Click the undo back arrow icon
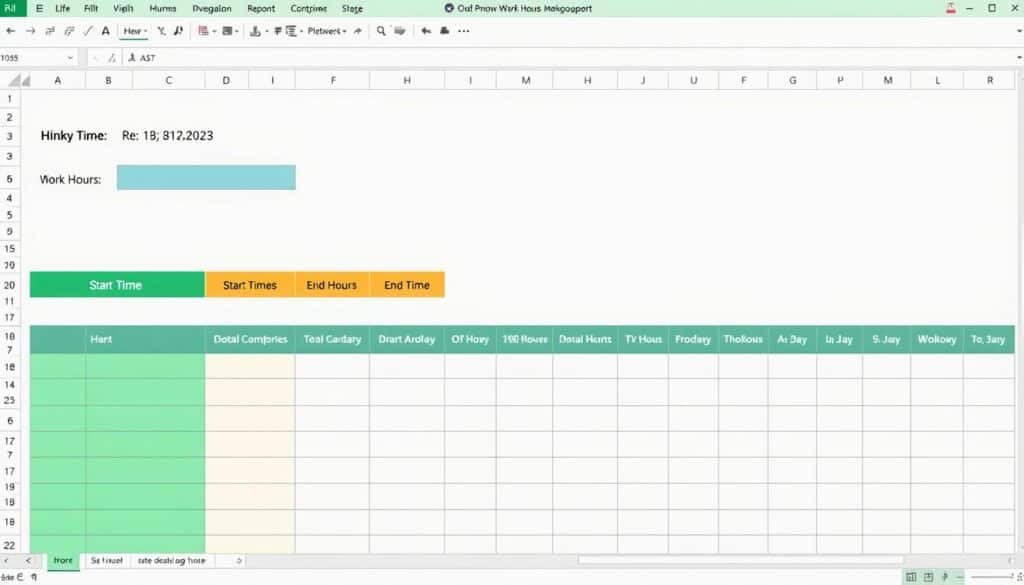 (x=11, y=31)
